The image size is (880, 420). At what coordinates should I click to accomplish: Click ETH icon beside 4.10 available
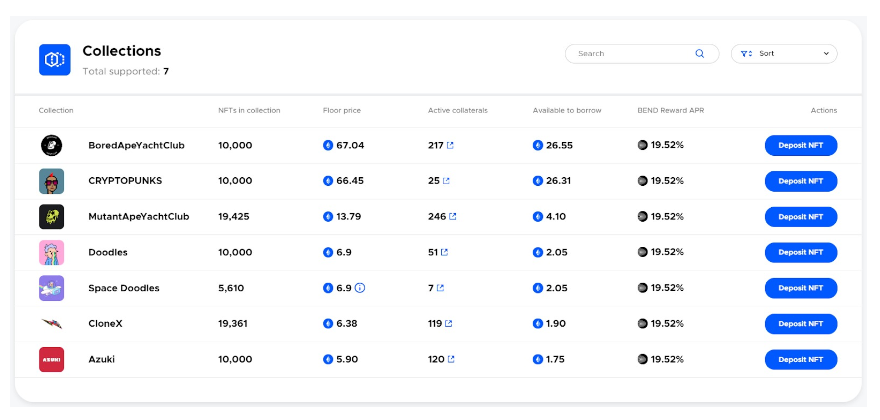[538, 217]
